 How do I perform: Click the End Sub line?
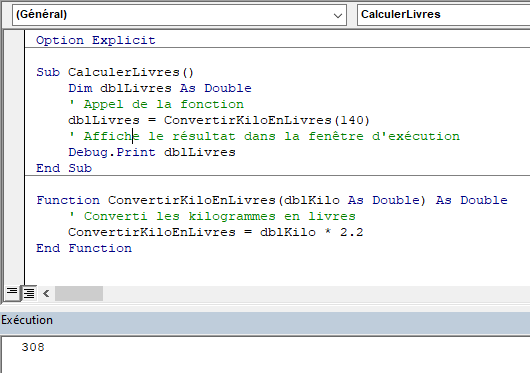coord(64,168)
